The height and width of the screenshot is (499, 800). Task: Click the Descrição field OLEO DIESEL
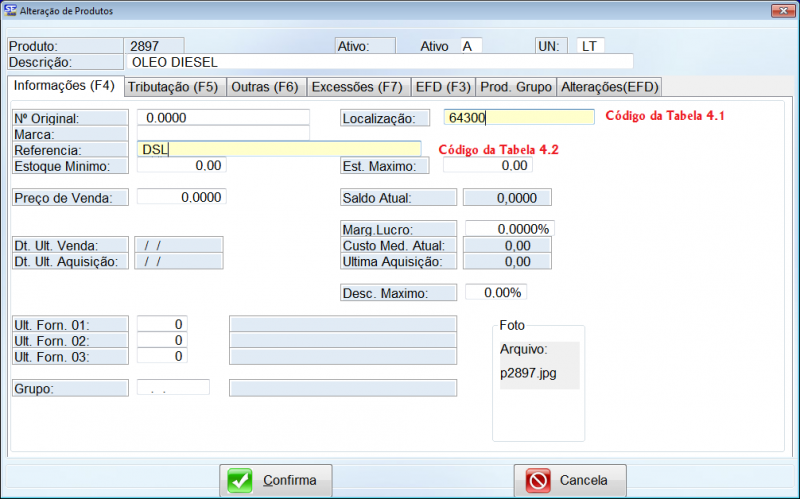(x=381, y=62)
